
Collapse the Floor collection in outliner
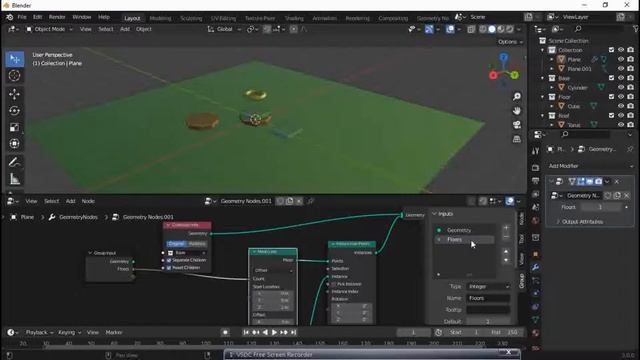click(543, 97)
